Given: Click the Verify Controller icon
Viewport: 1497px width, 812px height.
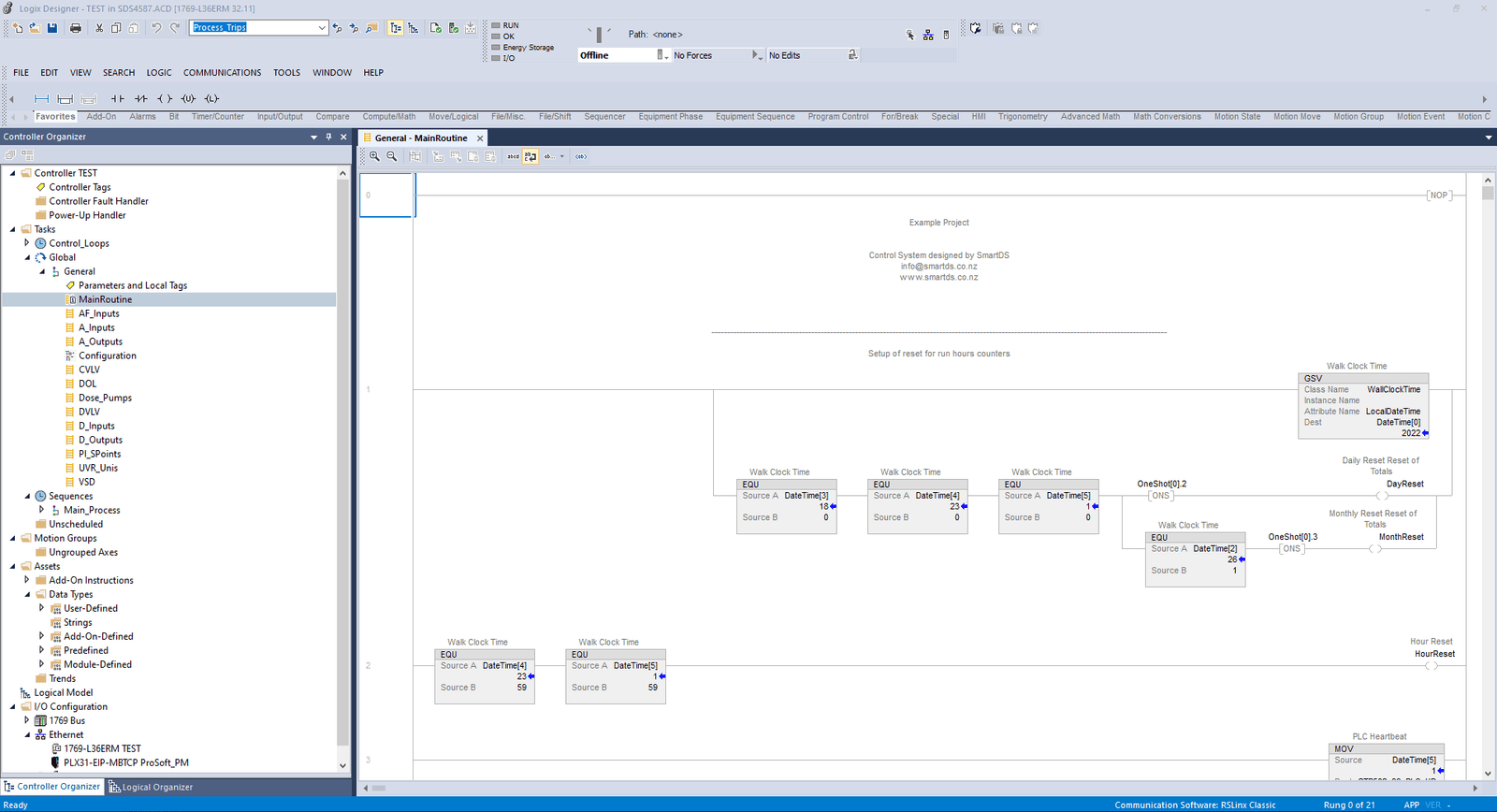Looking at the screenshot, I should [454, 28].
